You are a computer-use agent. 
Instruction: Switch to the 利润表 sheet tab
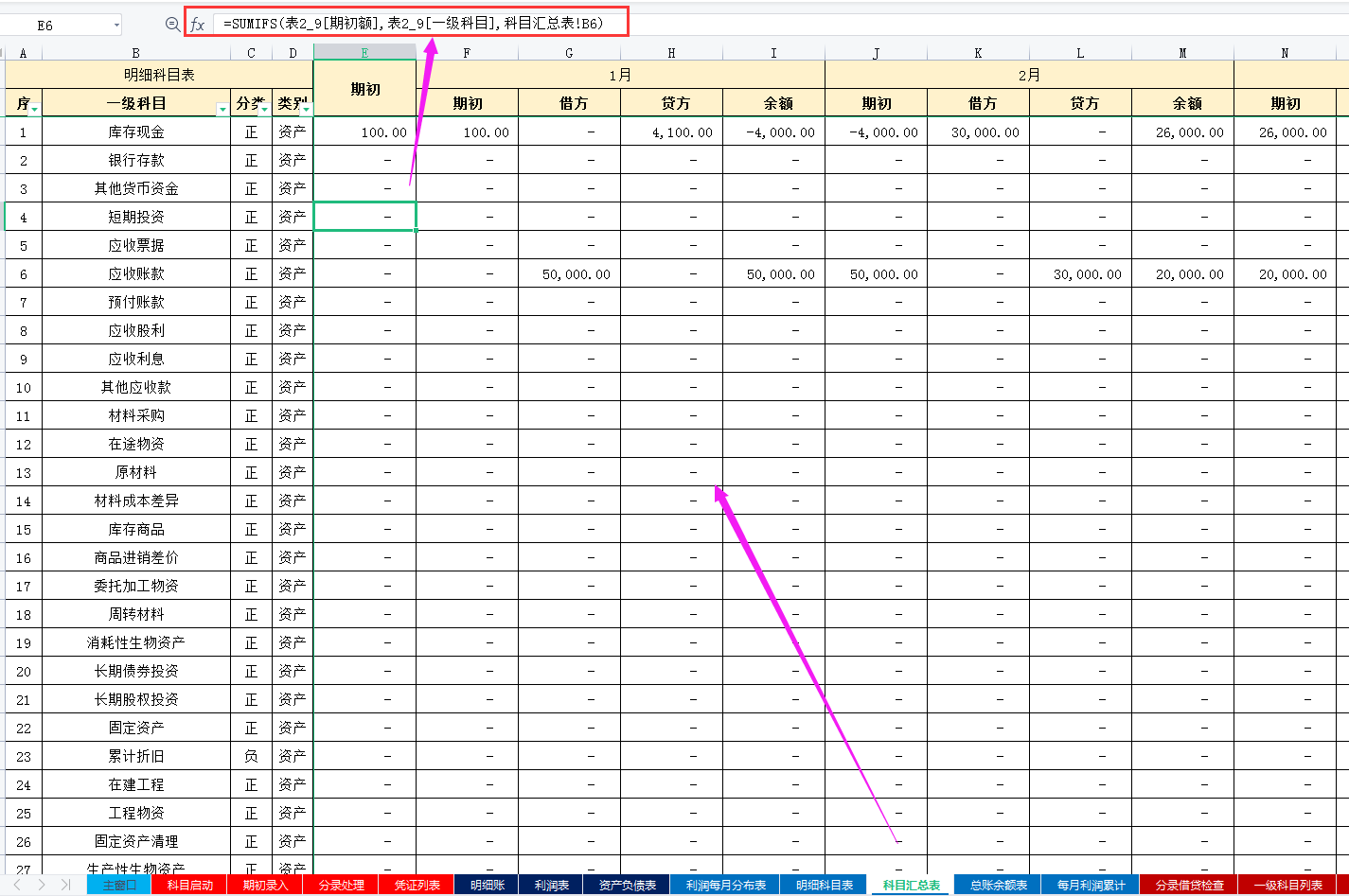click(551, 886)
